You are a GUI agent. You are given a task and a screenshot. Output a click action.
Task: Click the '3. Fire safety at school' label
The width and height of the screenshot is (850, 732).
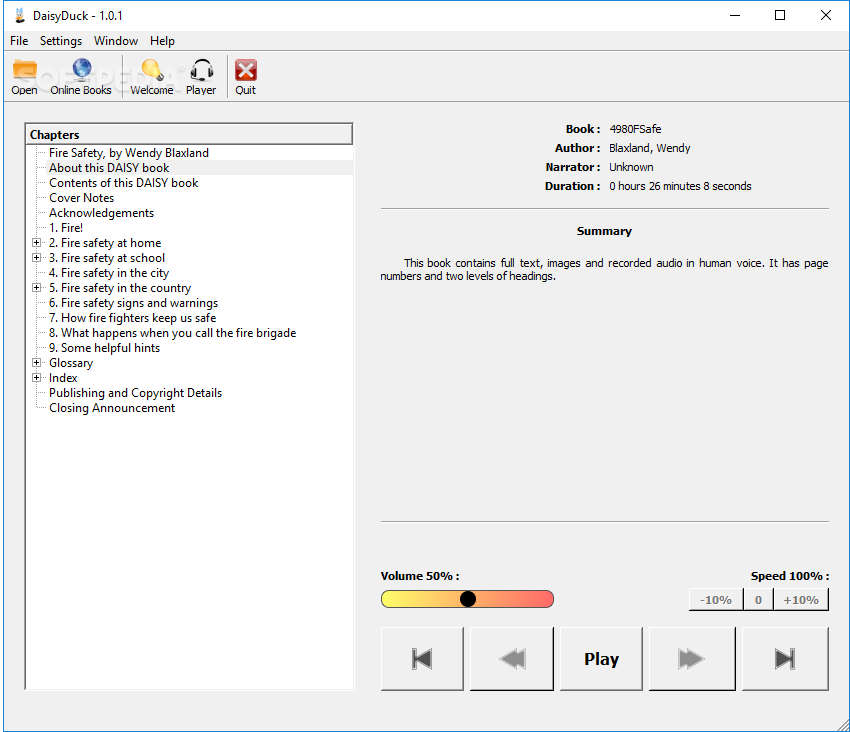point(107,258)
